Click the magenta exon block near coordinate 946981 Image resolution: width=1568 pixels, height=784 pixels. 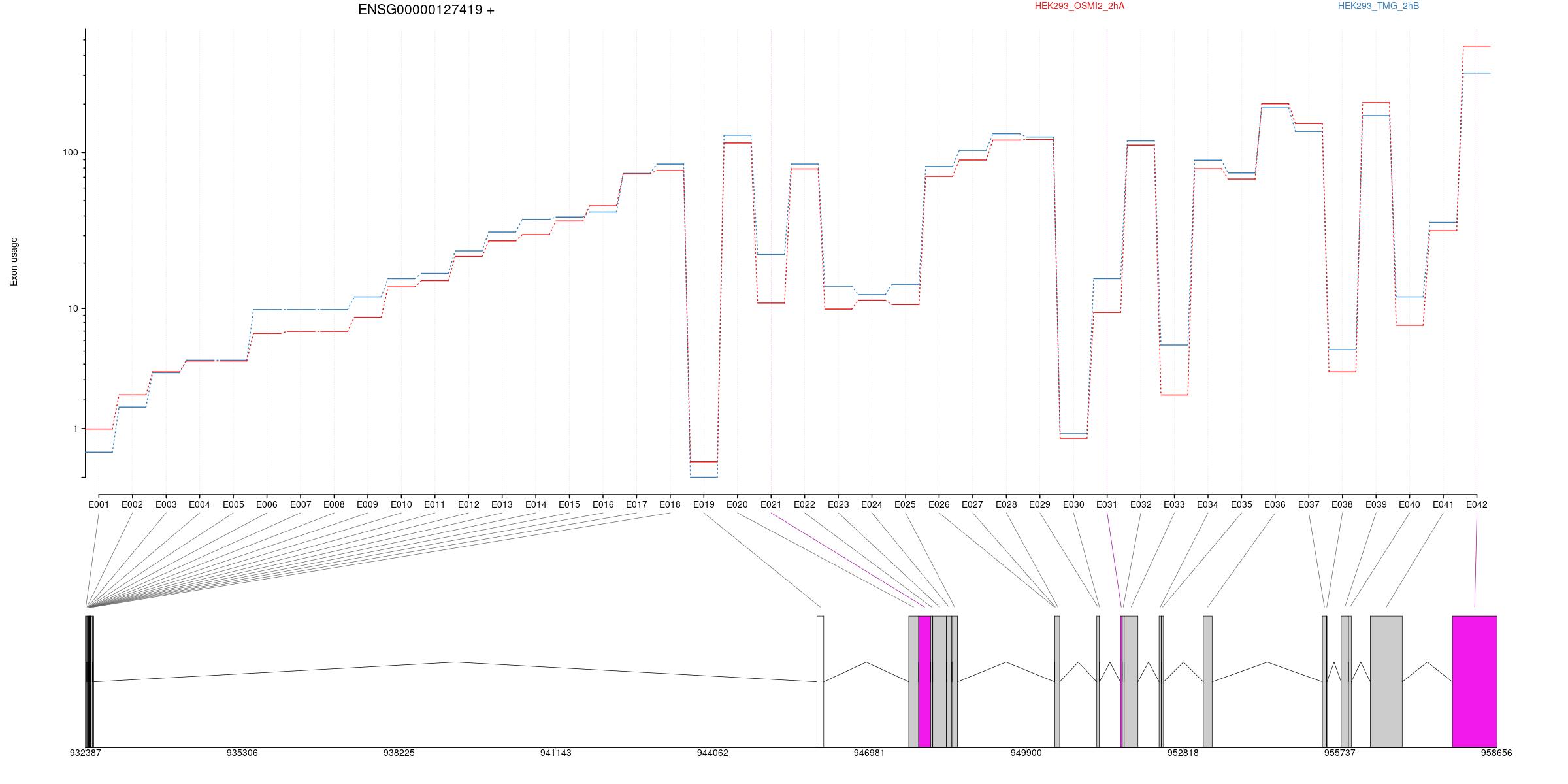(924, 681)
